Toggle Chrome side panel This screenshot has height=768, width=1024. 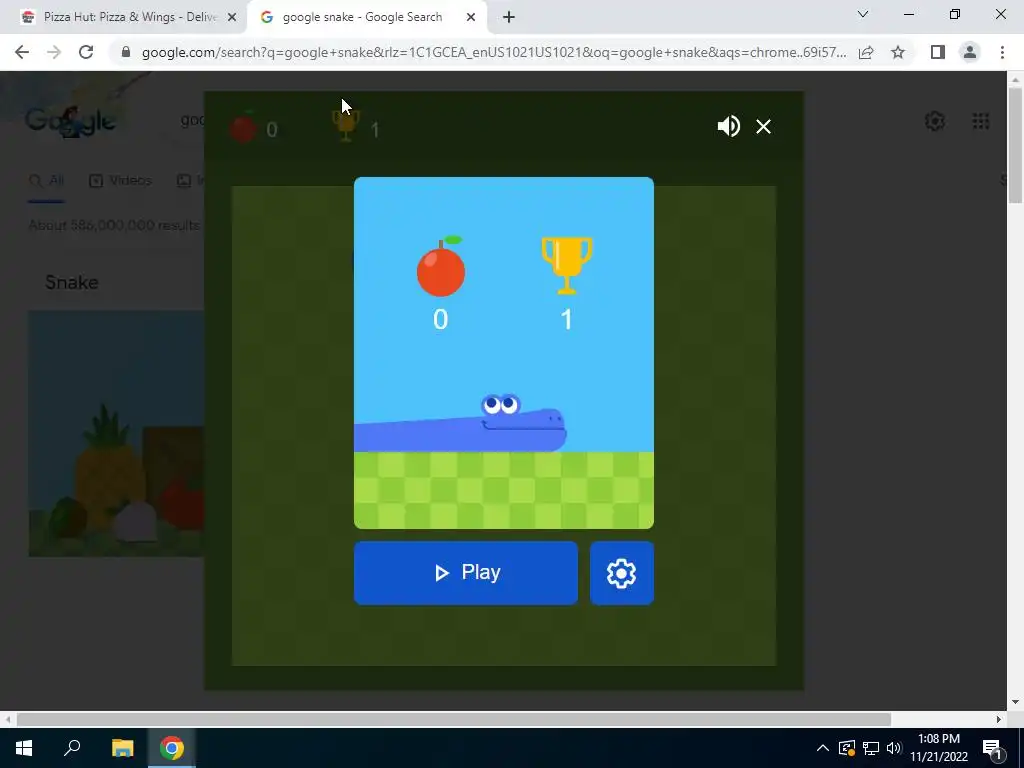tap(938, 52)
